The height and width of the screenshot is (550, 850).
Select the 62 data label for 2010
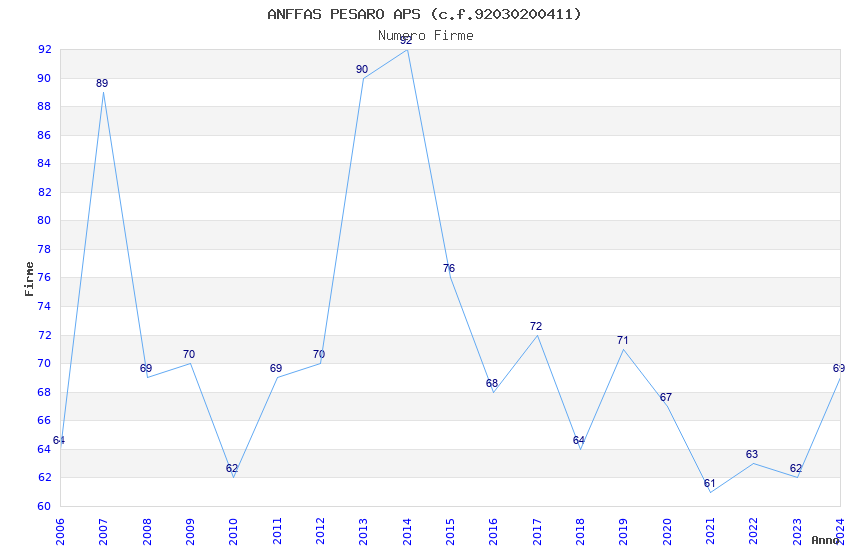click(x=232, y=468)
